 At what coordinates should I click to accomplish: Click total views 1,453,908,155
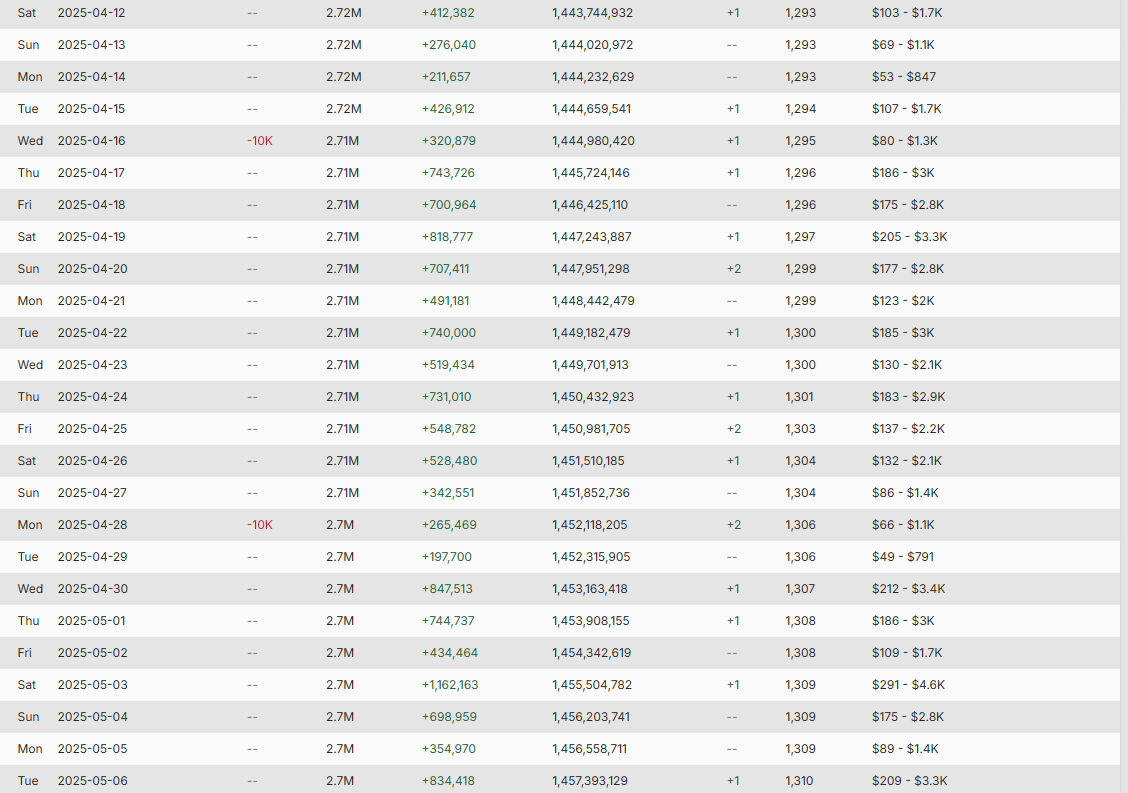tap(591, 621)
